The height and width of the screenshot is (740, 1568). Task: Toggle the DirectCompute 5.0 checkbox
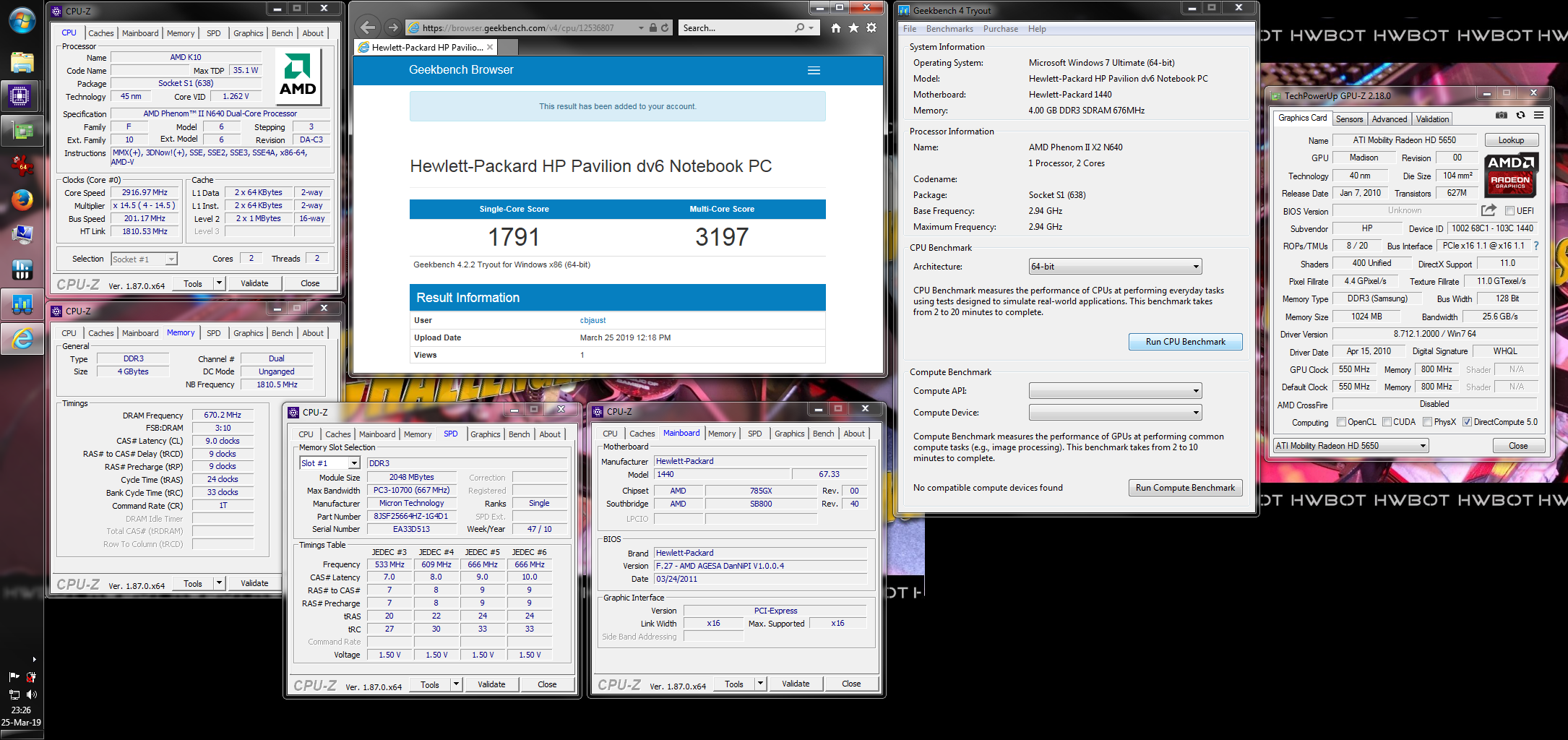point(1467,422)
